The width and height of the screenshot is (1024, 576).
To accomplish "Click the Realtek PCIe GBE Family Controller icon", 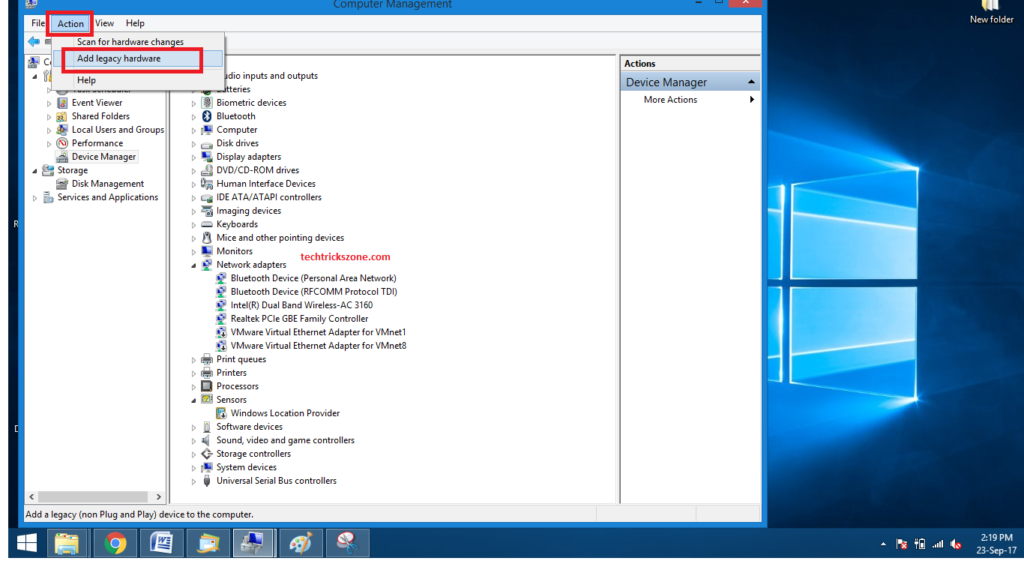I will pyautogui.click(x=221, y=319).
